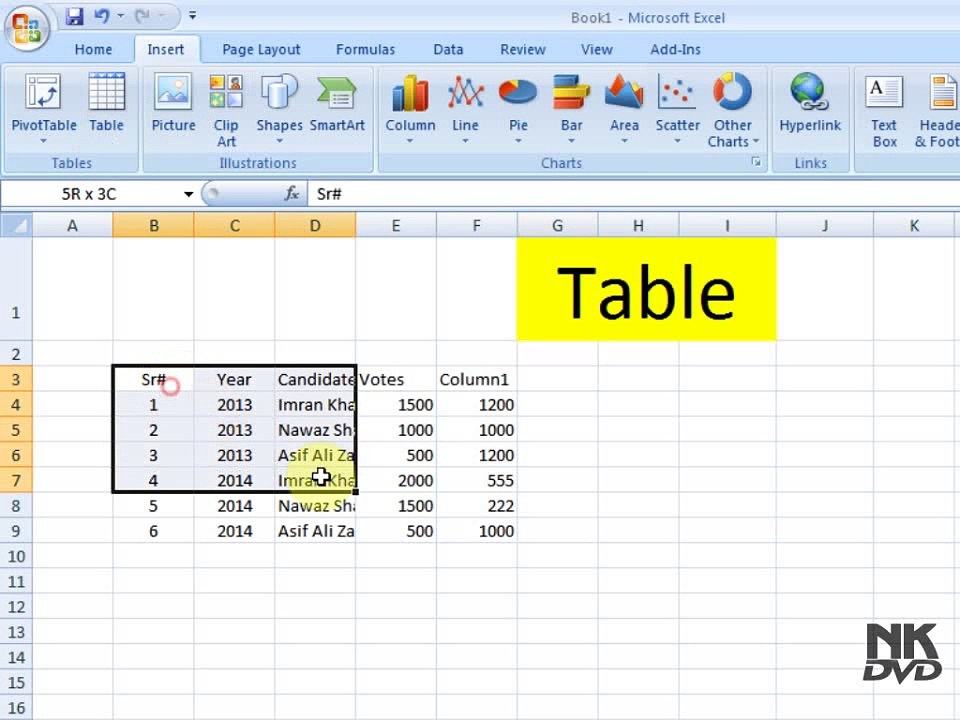The width and height of the screenshot is (960, 720).
Task: Insert a PivotTable
Action: point(44,102)
